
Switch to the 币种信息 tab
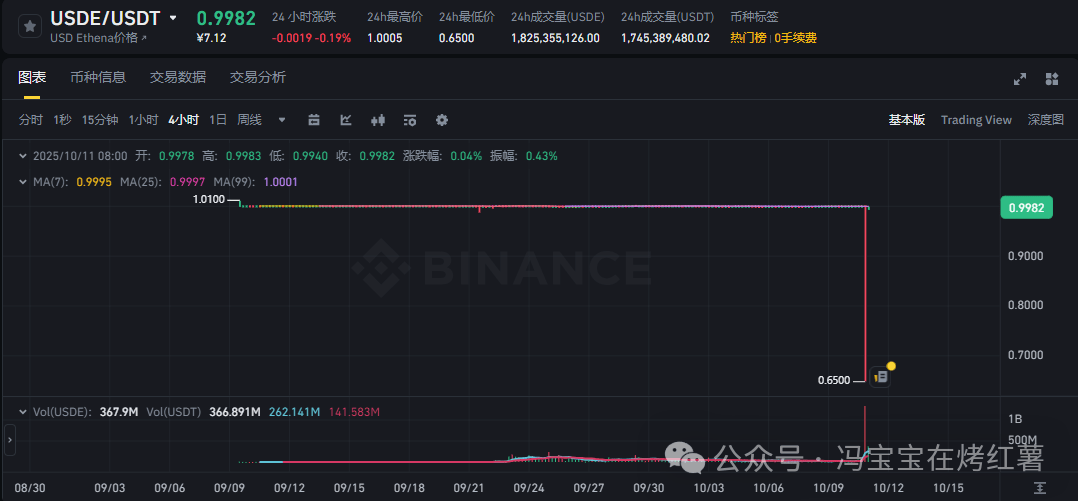coord(98,78)
